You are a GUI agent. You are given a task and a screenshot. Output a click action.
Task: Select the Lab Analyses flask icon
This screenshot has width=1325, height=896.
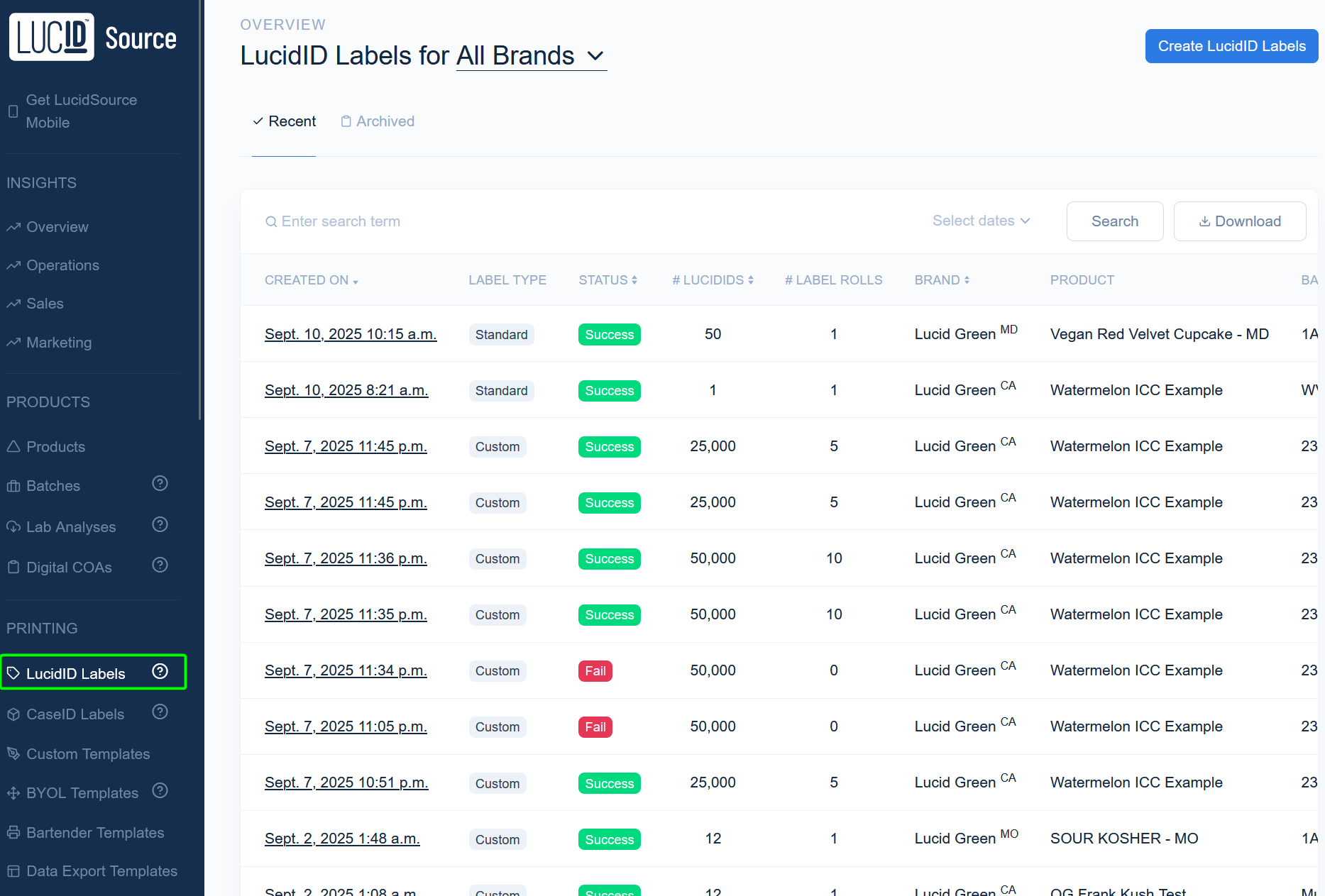pos(13,526)
